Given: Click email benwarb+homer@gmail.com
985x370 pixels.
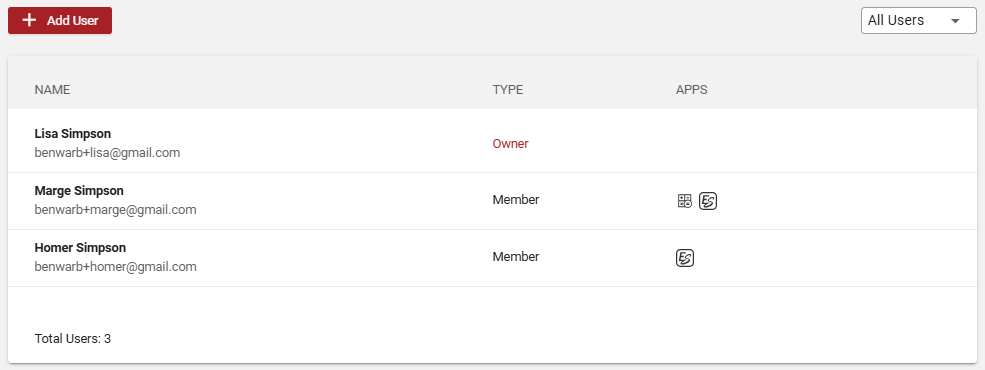Looking at the screenshot, I should [116, 267].
